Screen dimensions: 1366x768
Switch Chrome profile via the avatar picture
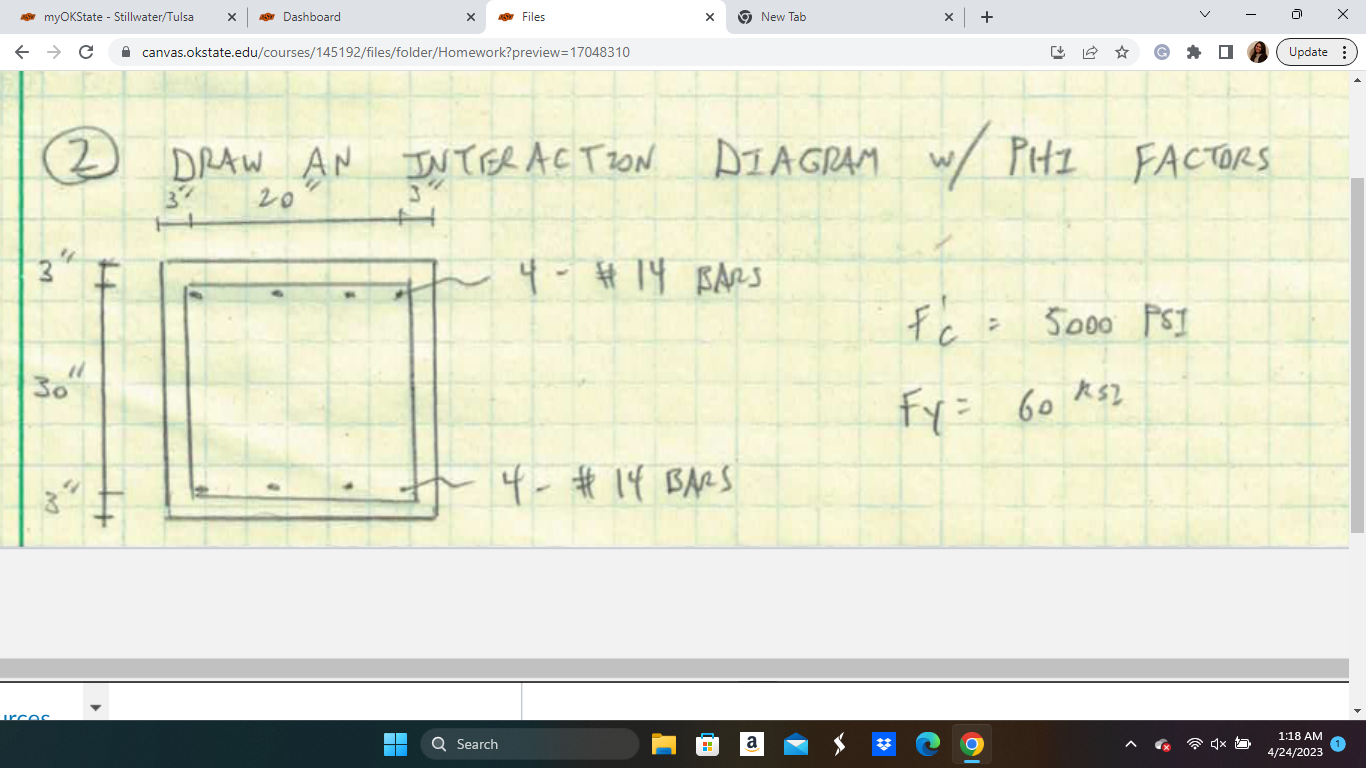tap(1256, 52)
